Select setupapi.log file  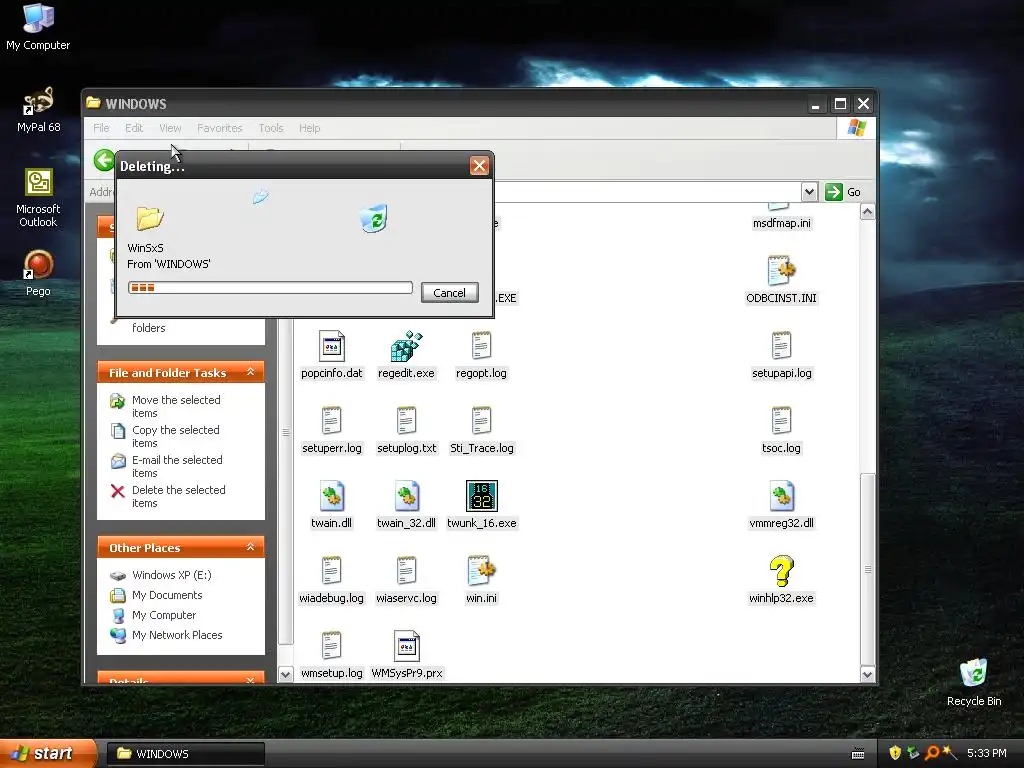click(781, 355)
